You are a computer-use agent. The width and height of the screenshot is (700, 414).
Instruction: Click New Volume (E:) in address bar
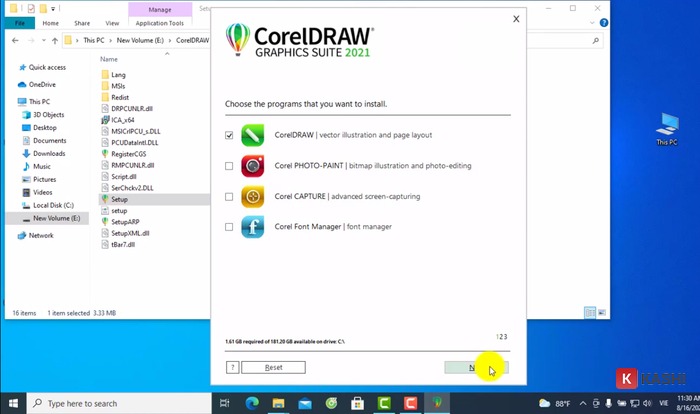point(140,40)
